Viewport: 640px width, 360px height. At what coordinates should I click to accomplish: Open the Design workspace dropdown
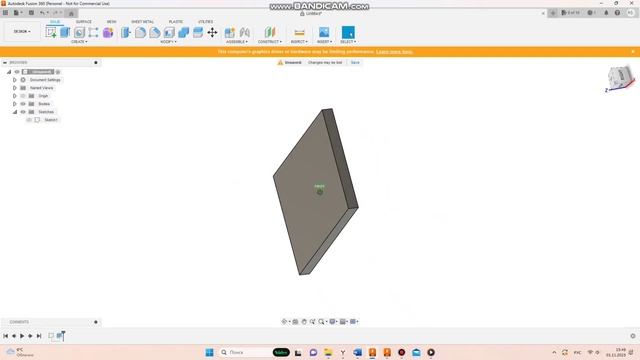click(x=22, y=31)
